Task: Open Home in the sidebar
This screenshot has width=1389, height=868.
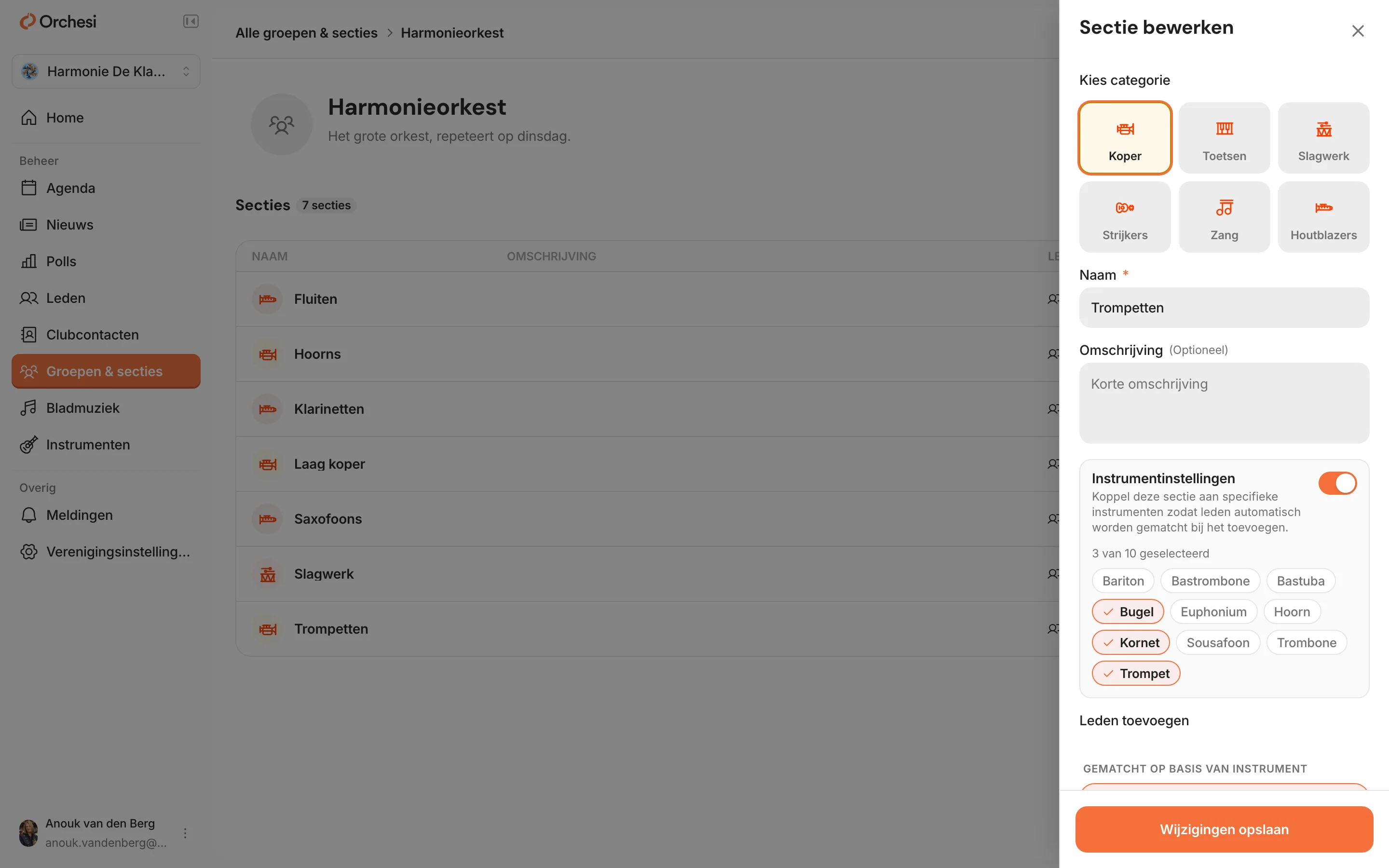Action: tap(106, 118)
